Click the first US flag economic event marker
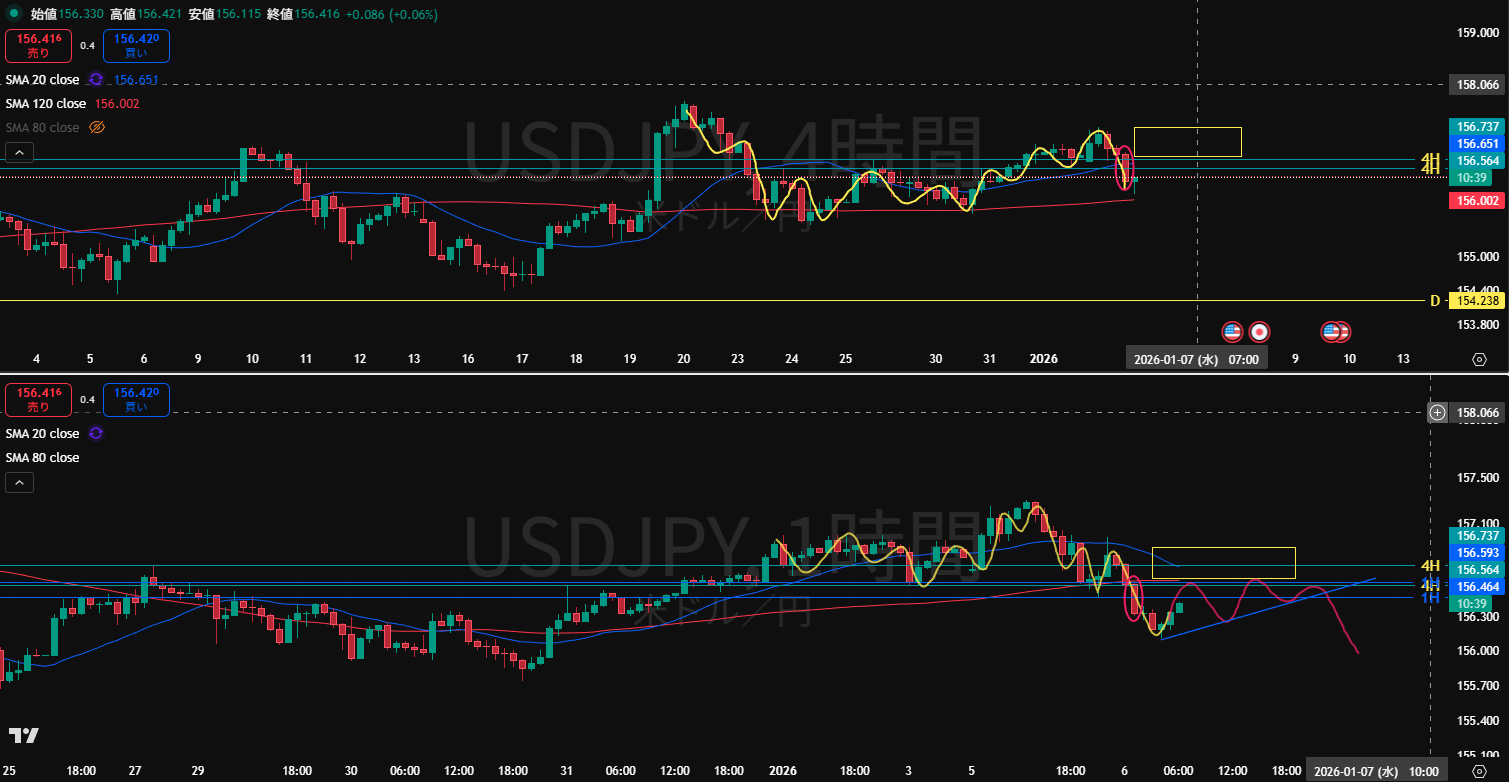1509x782 pixels. (x=1232, y=331)
